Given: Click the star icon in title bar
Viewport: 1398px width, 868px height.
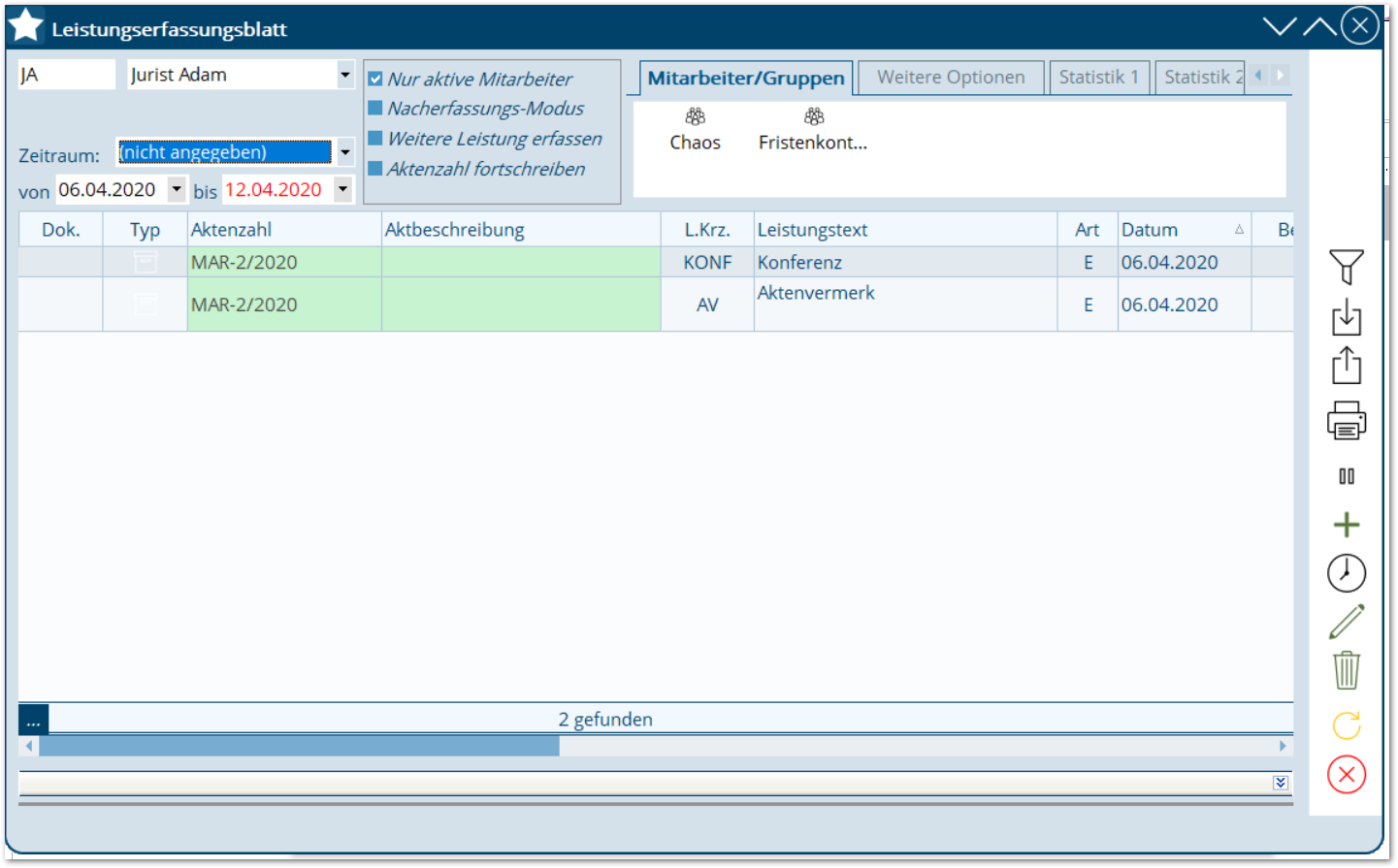Looking at the screenshot, I should (26, 26).
